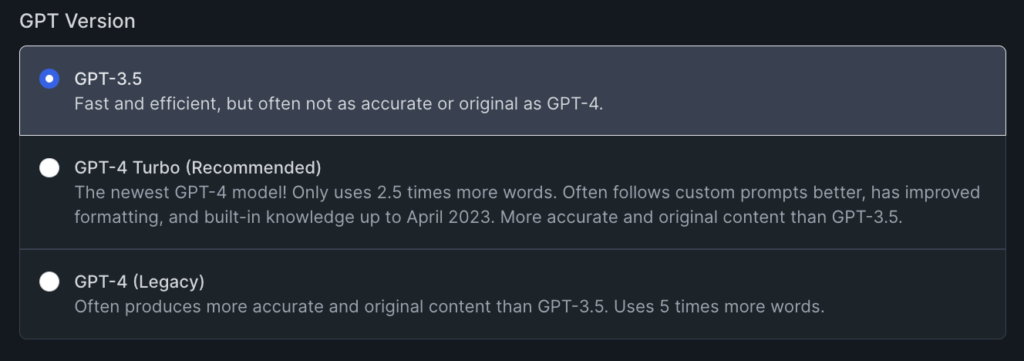Click the GPT-4 (Legacy) option title
The width and height of the screenshot is (1024, 361).
point(139,282)
